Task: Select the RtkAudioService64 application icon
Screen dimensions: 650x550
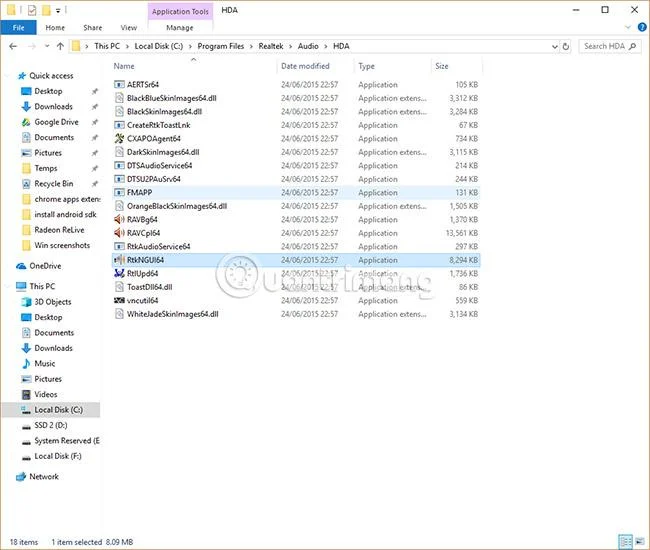Action: pyautogui.click(x=119, y=246)
